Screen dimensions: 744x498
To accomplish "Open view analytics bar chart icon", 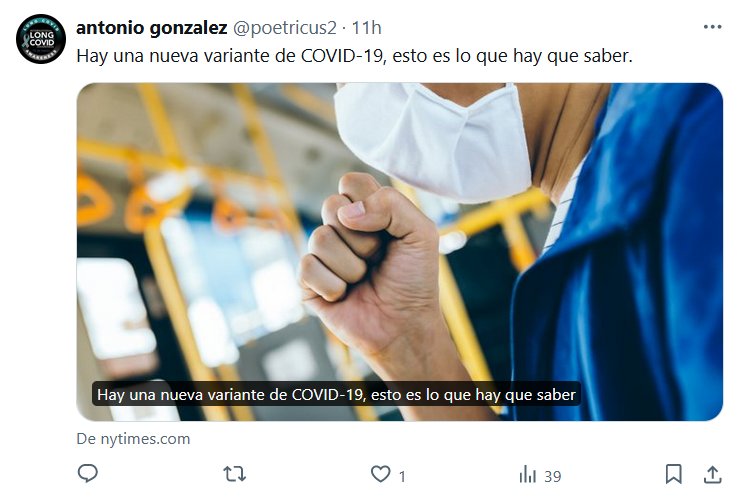I will click(528, 474).
